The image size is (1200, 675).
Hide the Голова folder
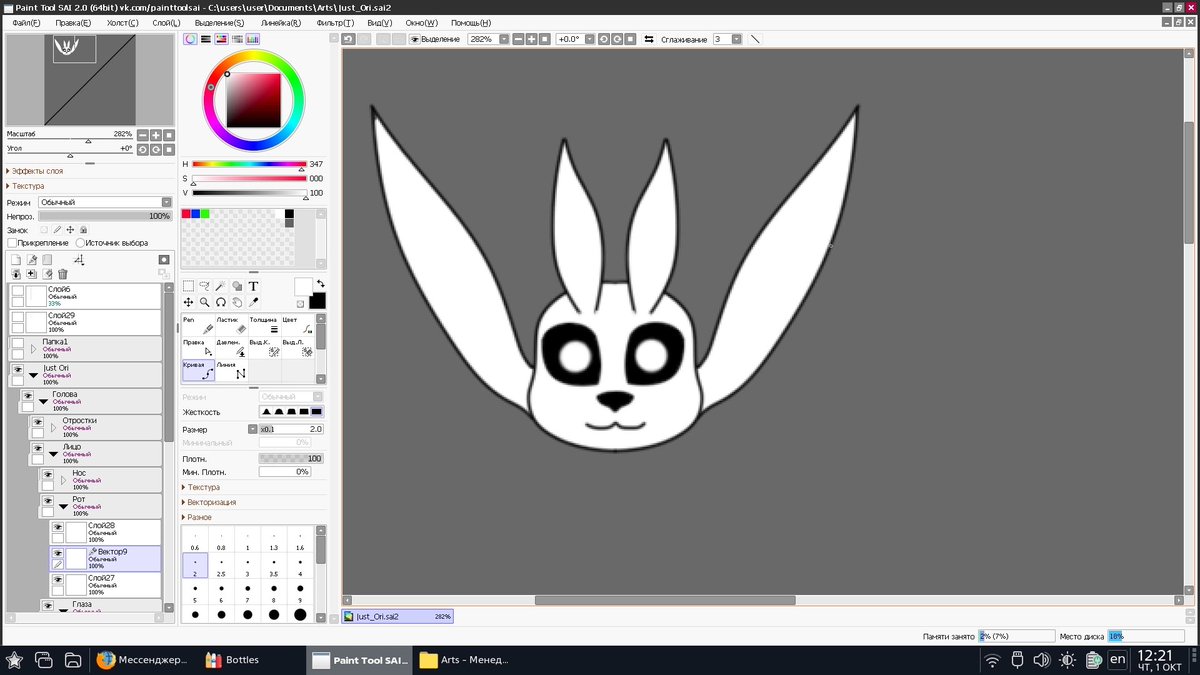pos(28,395)
